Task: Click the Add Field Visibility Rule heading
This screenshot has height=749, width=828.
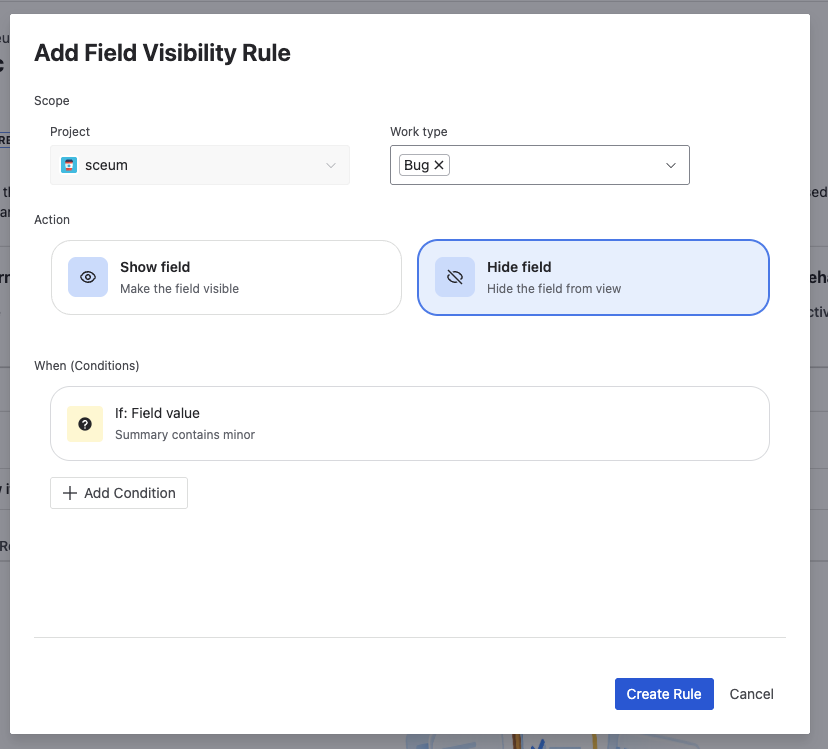Action: tap(163, 53)
